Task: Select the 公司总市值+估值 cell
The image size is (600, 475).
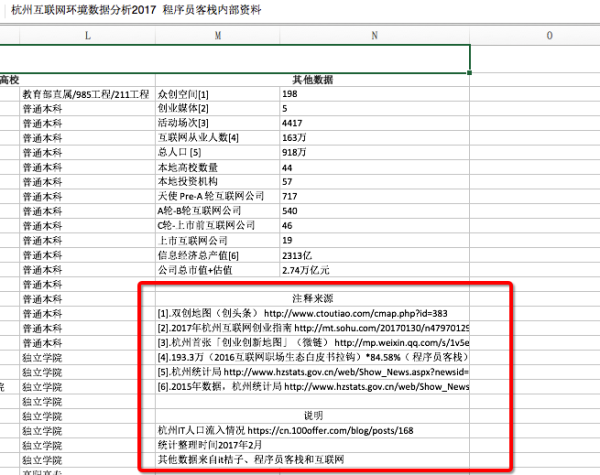Action: coord(218,270)
